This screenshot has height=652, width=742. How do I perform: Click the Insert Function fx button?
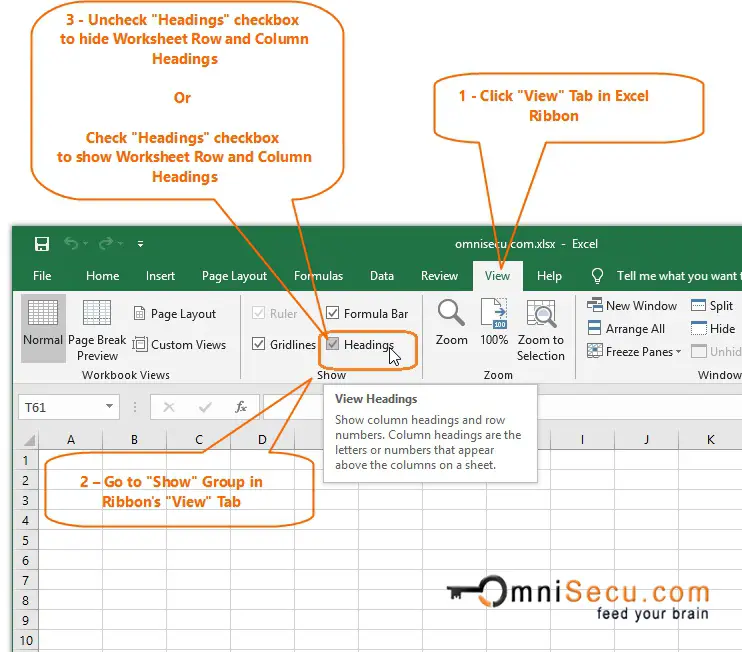pyautogui.click(x=241, y=407)
